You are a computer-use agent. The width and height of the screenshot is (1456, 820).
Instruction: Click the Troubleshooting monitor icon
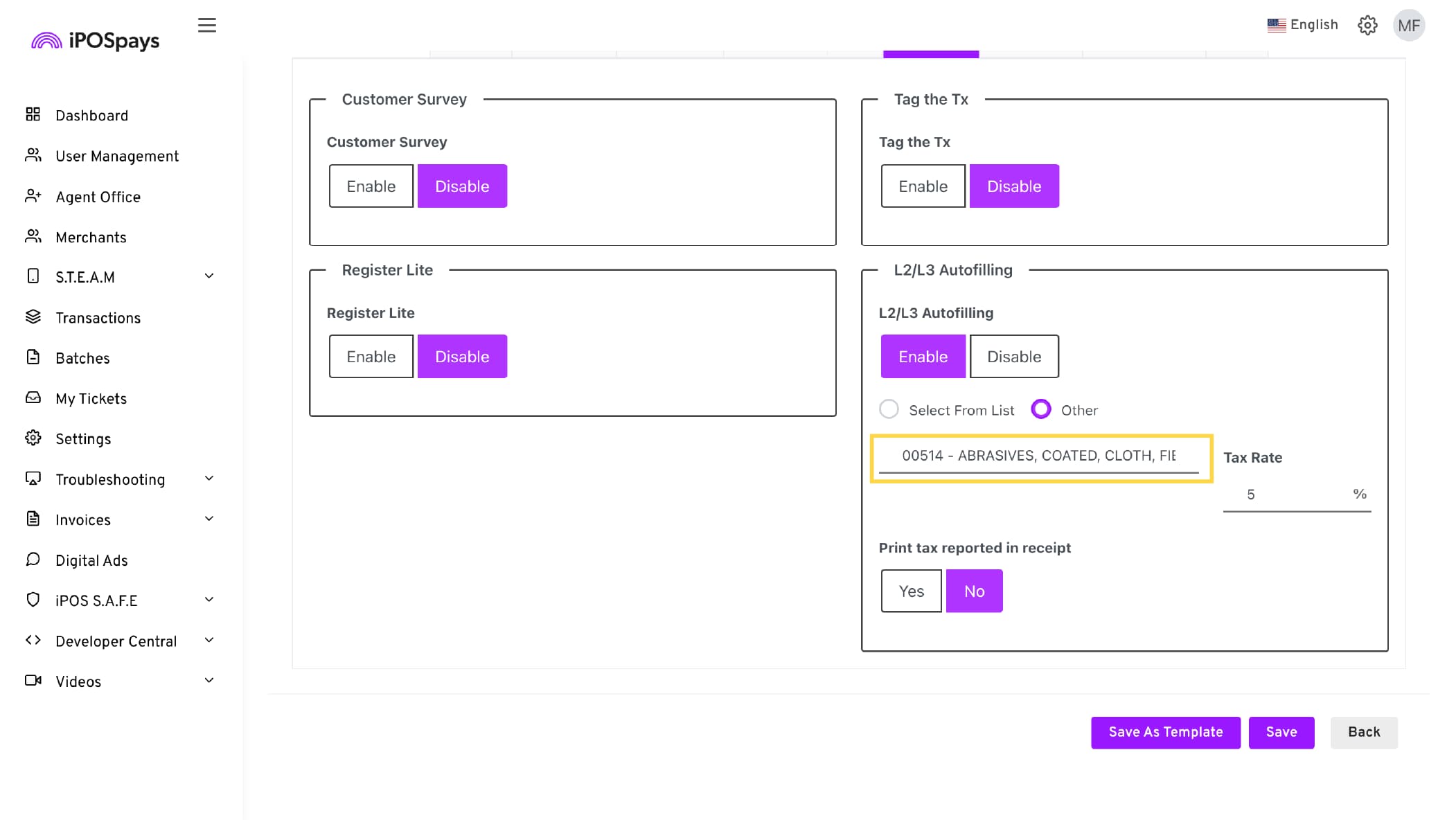point(33,479)
